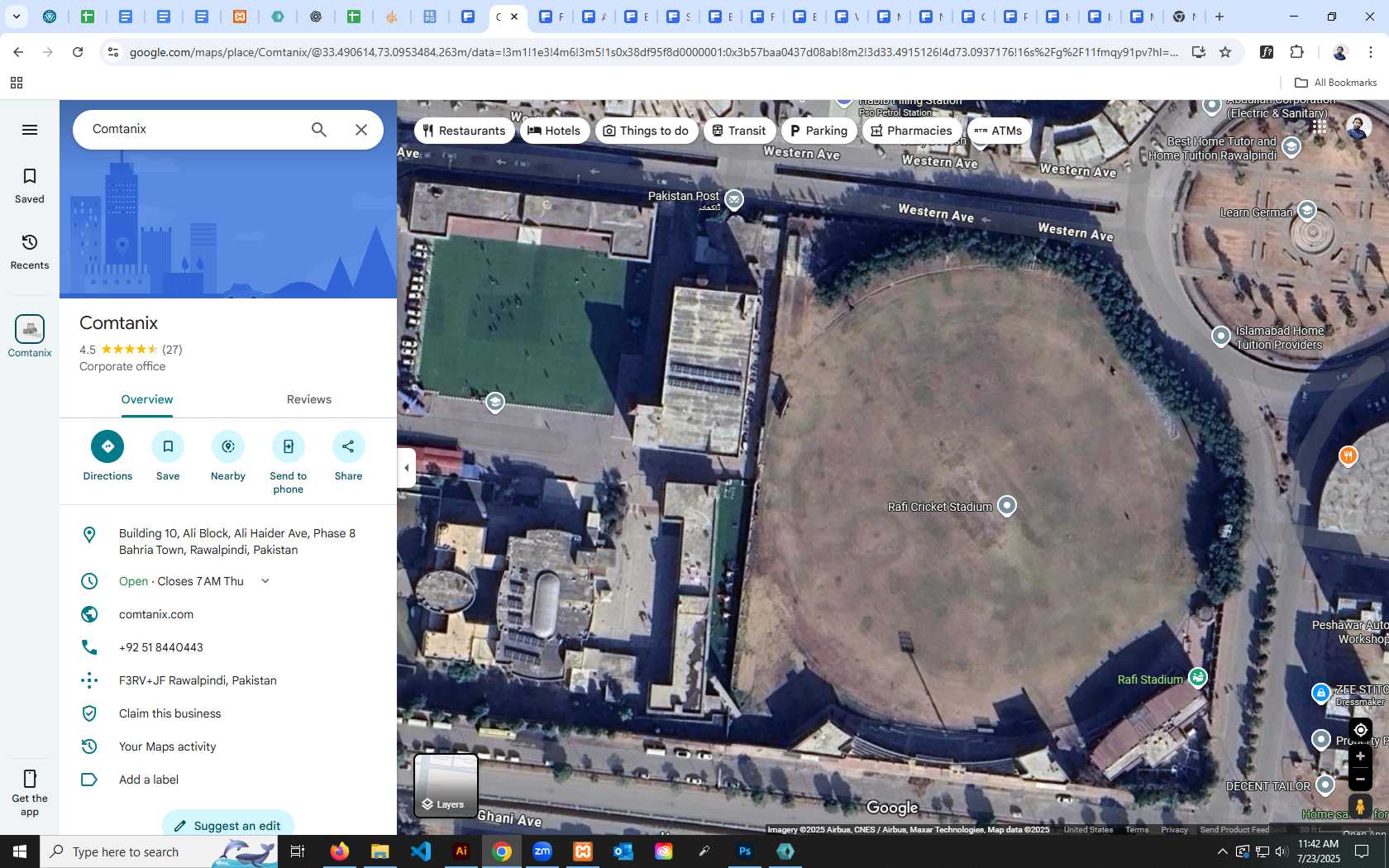Click the orange restaurant map marker
The image size is (1389, 868).
[1348, 456]
